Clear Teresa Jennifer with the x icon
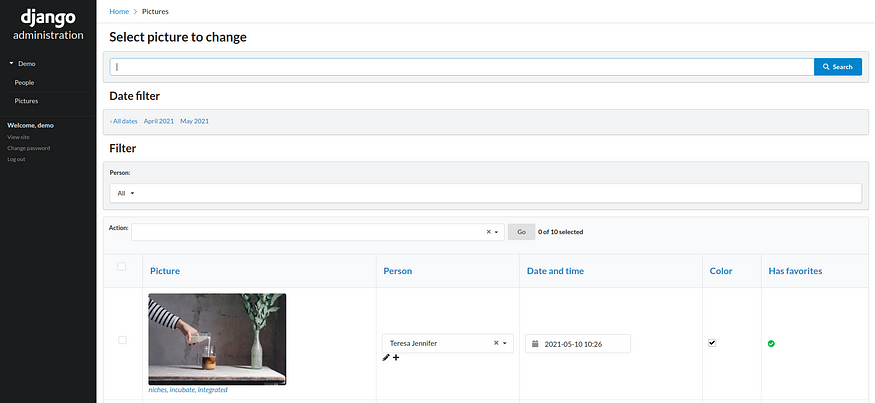The width and height of the screenshot is (875, 403). (x=496, y=343)
